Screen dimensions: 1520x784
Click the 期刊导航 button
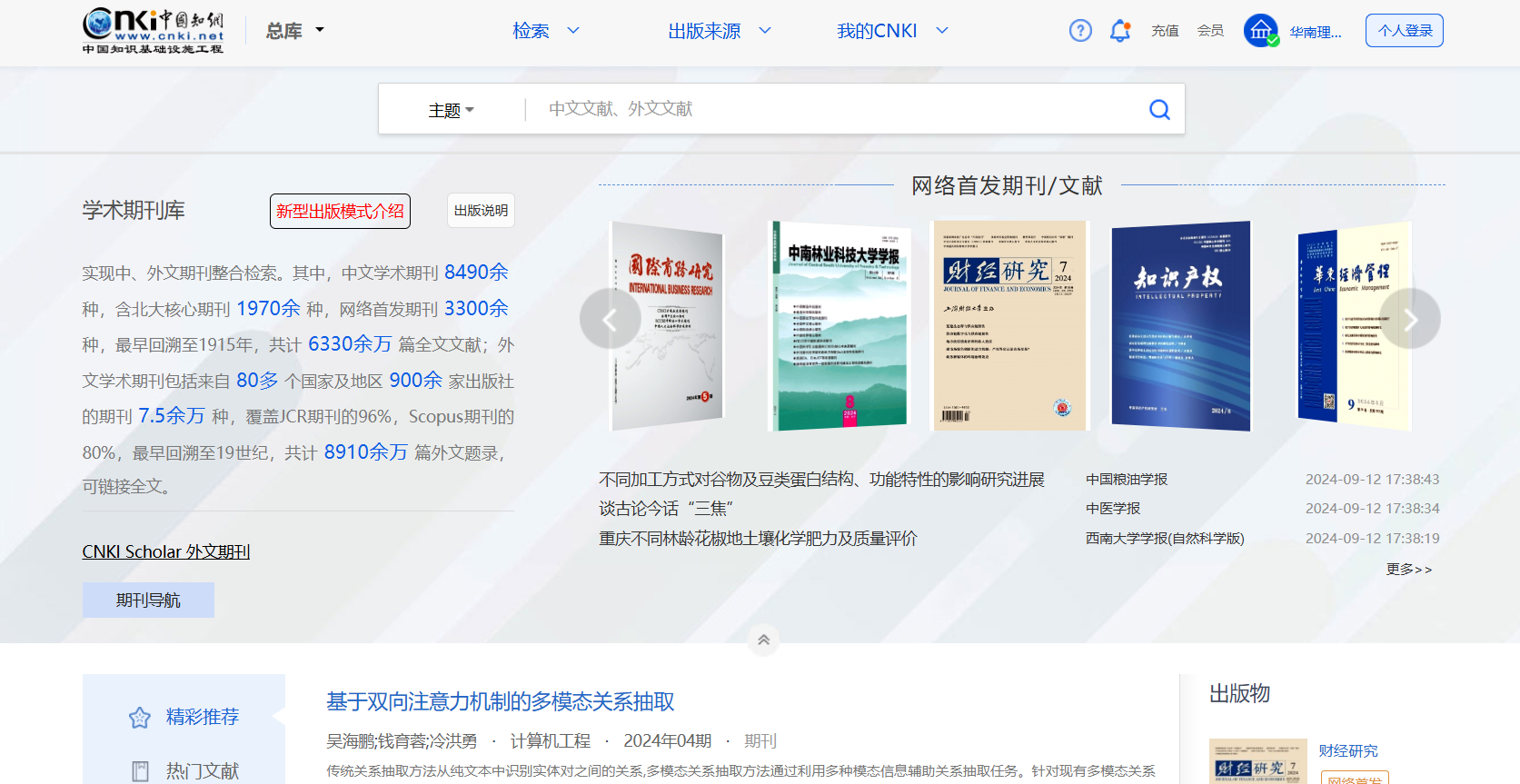[x=148, y=600]
